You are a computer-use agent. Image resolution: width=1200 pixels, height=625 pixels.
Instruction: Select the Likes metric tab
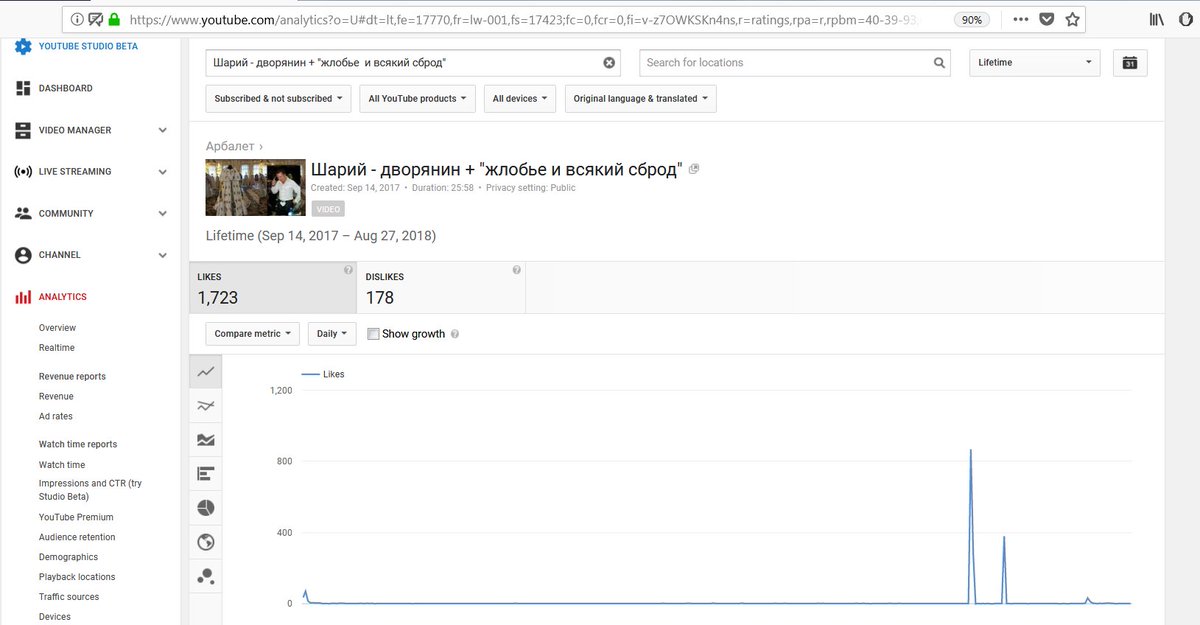[272, 288]
